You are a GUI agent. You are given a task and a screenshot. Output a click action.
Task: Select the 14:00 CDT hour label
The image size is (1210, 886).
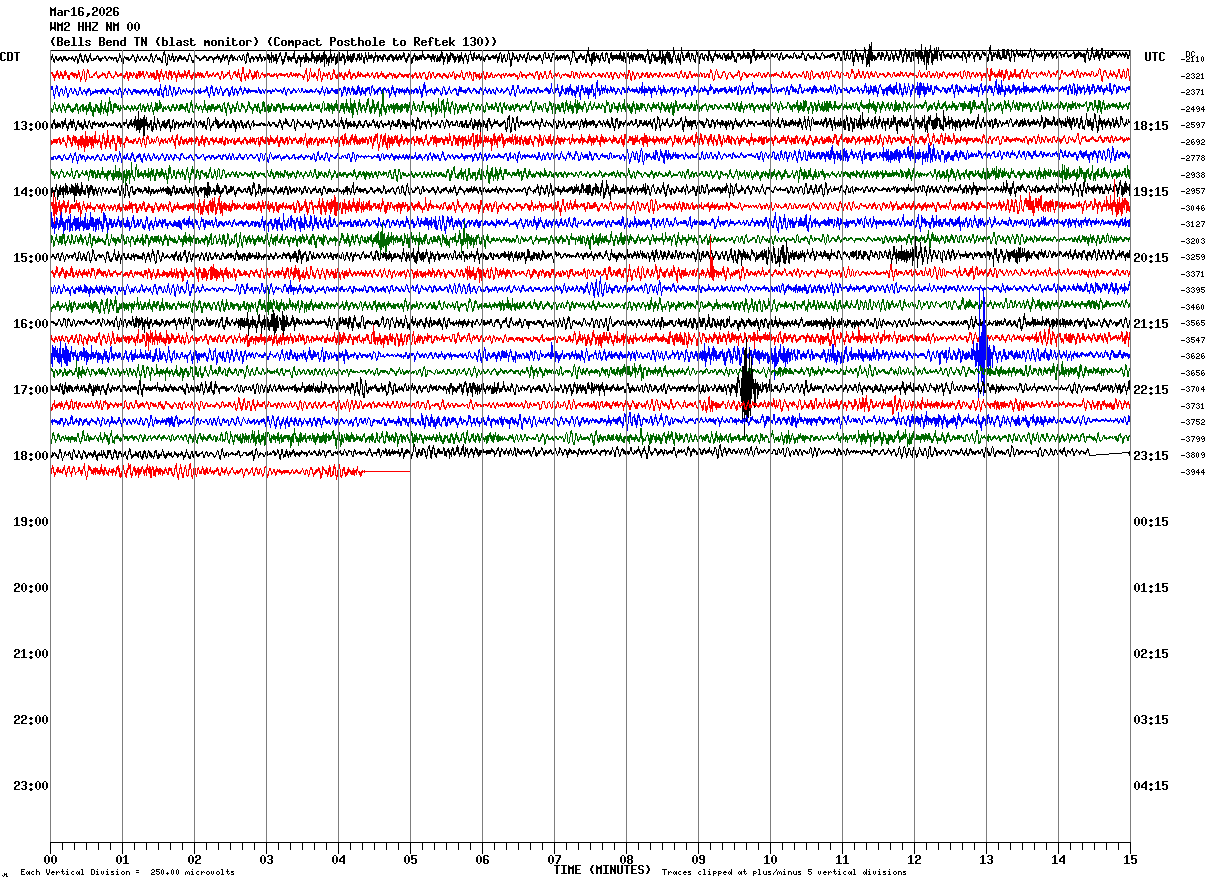30,192
